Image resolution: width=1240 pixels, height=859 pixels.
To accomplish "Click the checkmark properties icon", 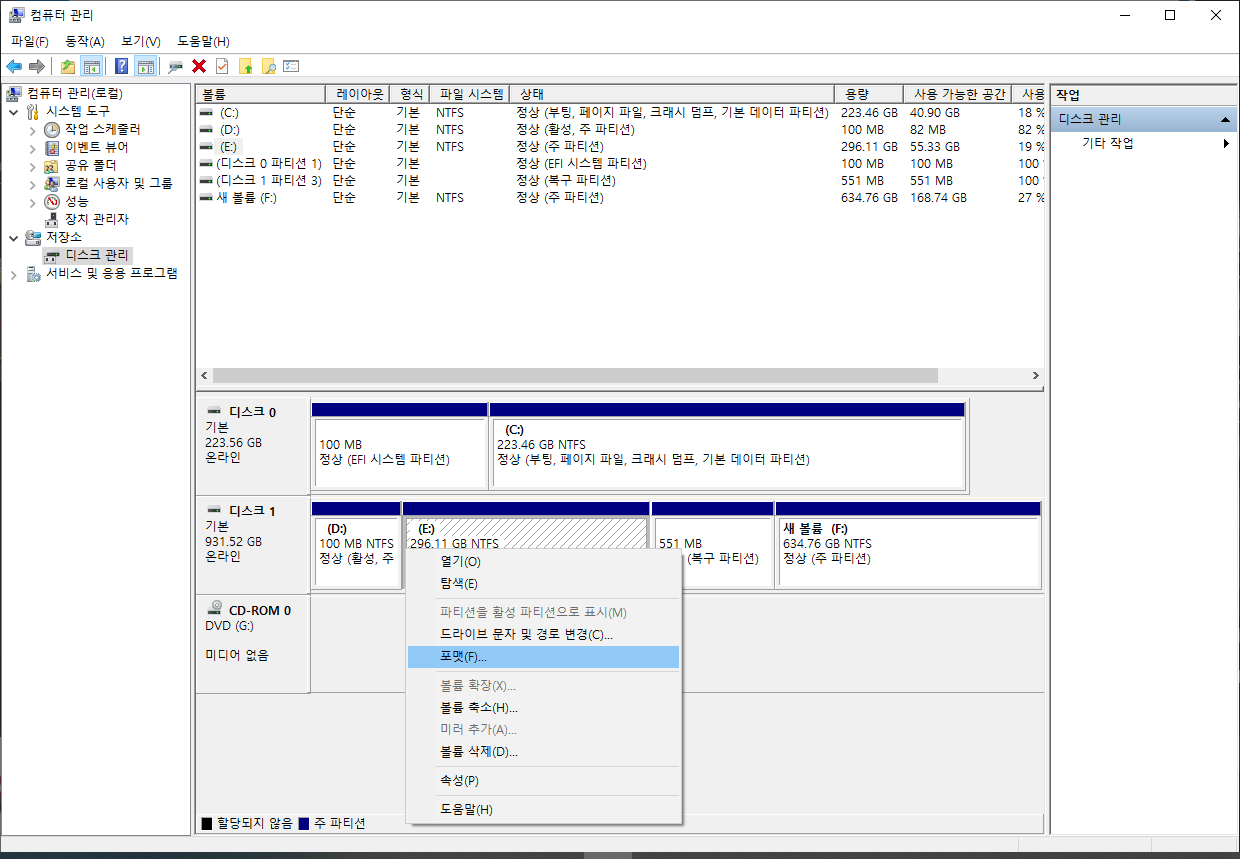I will [x=221, y=66].
